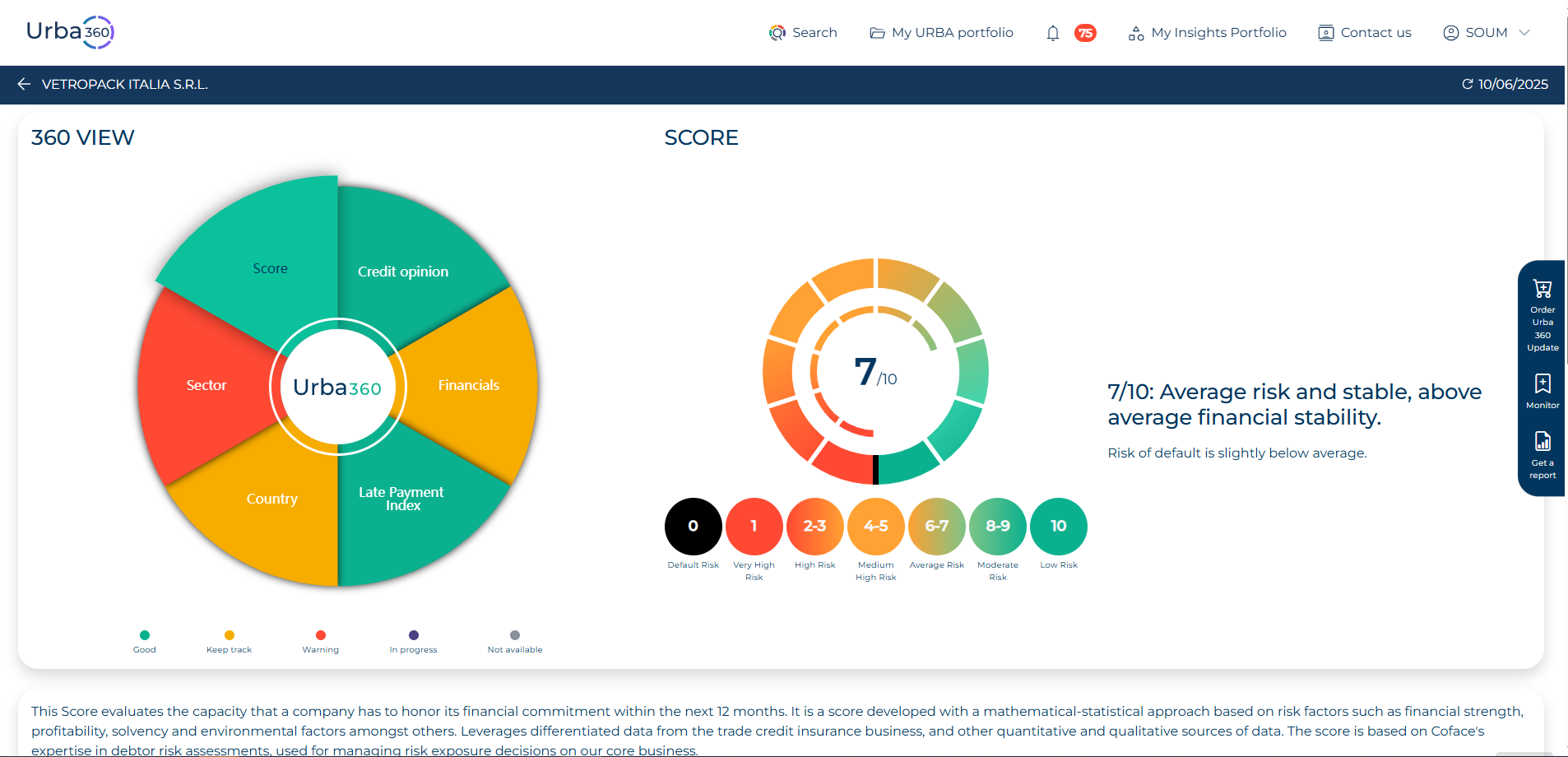
Task: Click the 360 VIEW heading
Action: point(83,137)
